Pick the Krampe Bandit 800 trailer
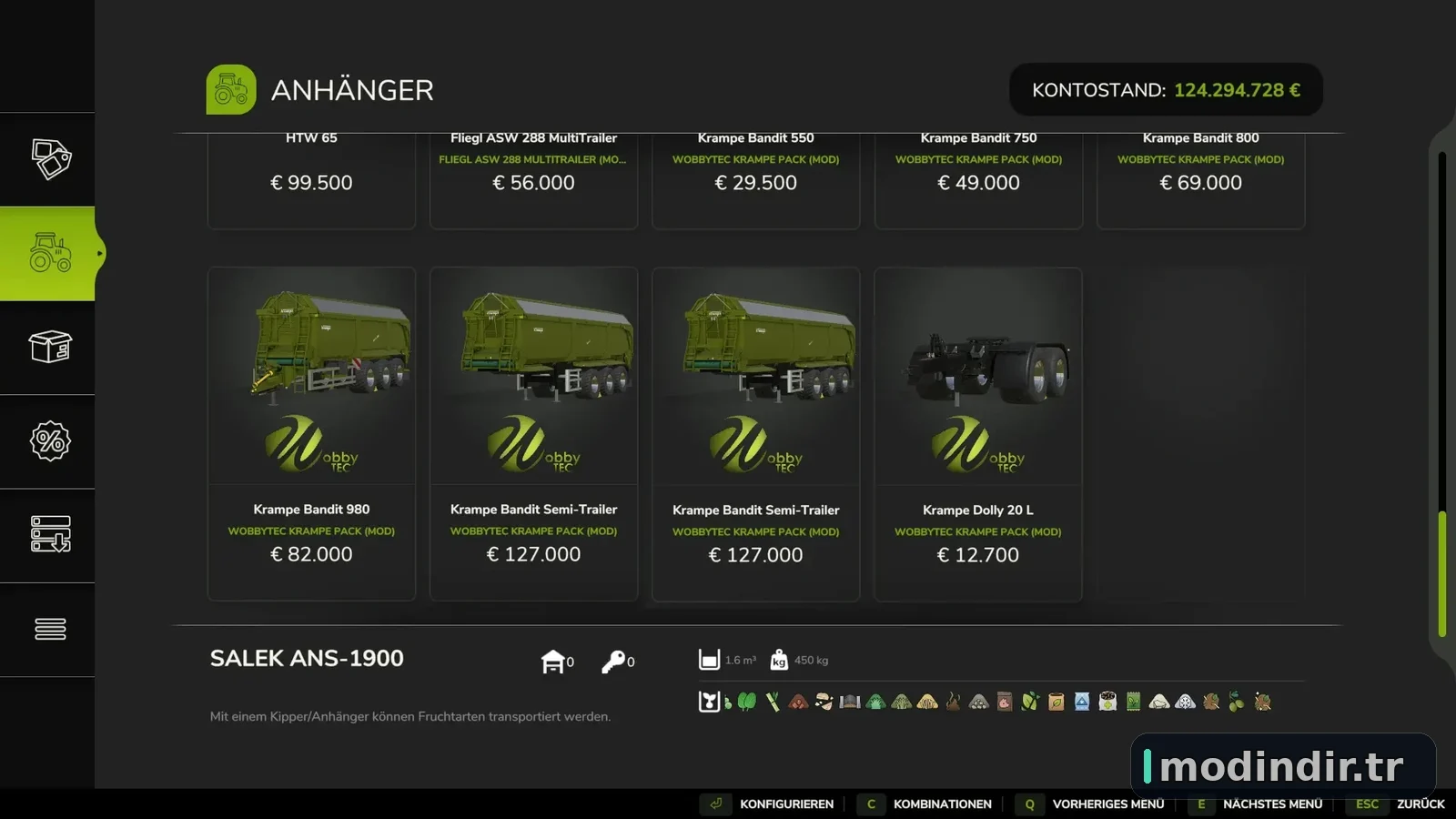Viewport: 1456px width, 819px height. (1200, 180)
